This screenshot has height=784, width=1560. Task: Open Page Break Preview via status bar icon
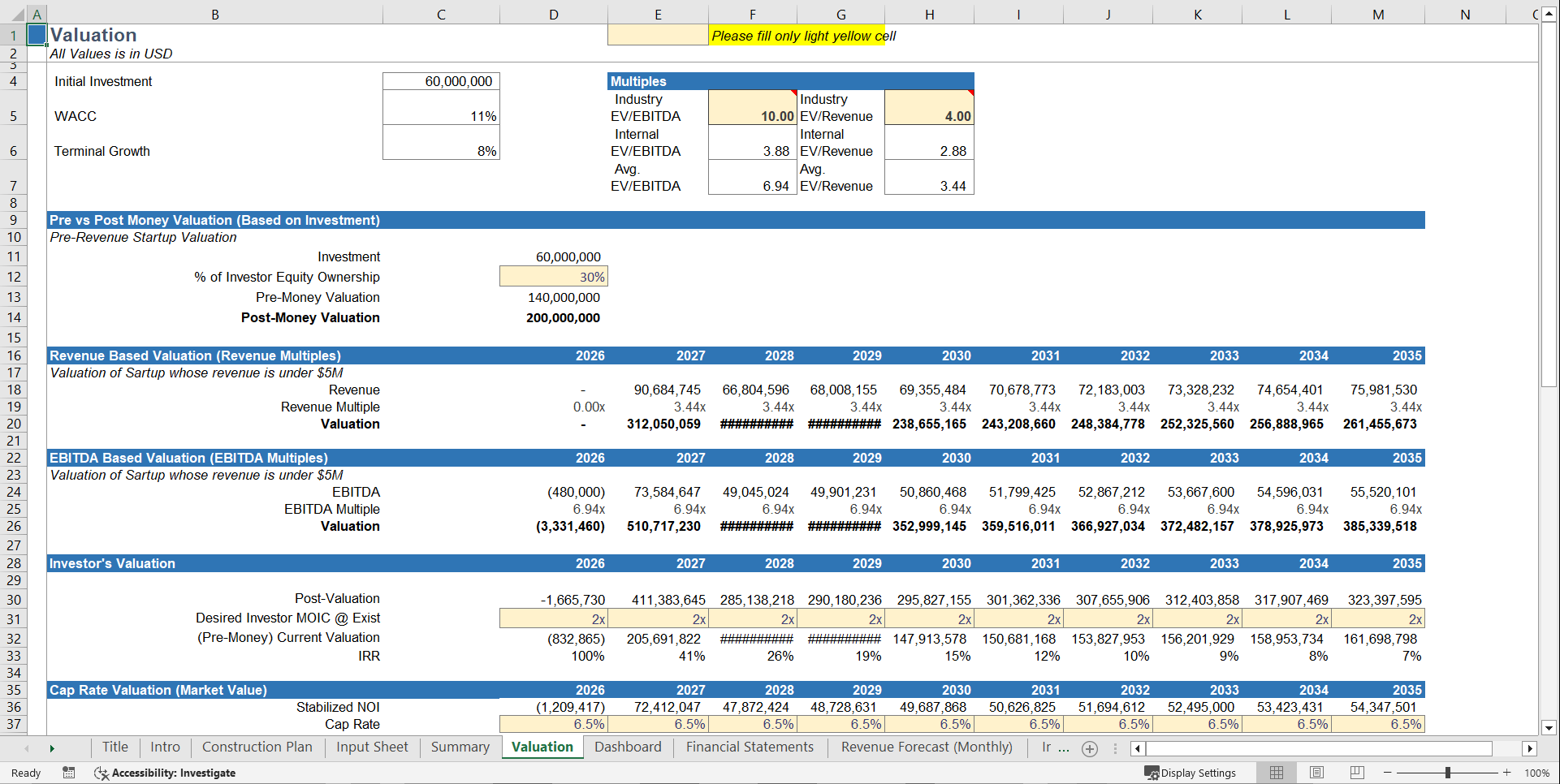tap(1356, 773)
